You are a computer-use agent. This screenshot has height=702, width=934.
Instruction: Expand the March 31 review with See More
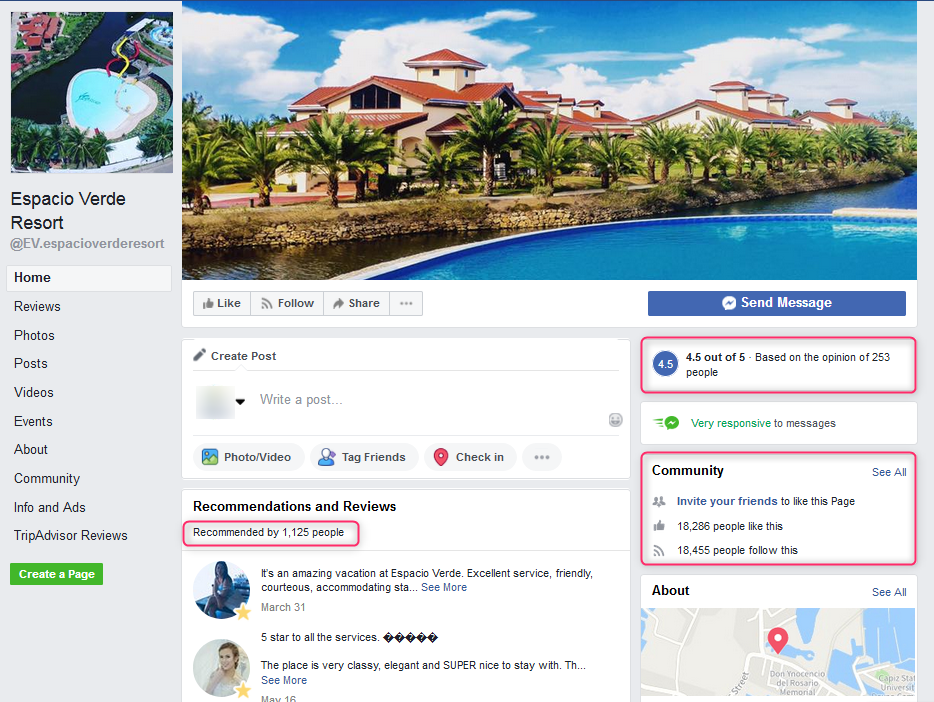444,588
